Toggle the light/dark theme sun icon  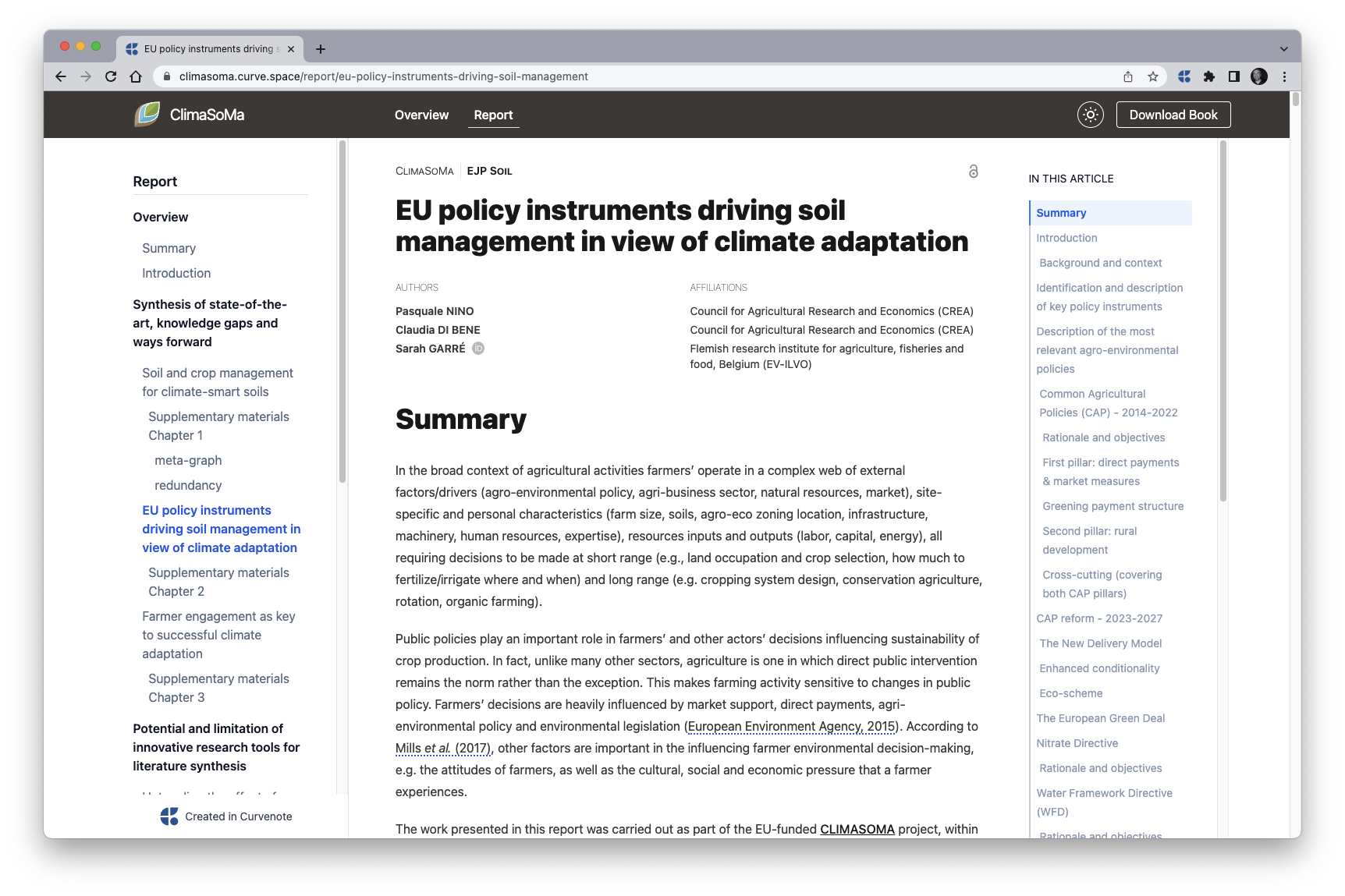(x=1090, y=114)
